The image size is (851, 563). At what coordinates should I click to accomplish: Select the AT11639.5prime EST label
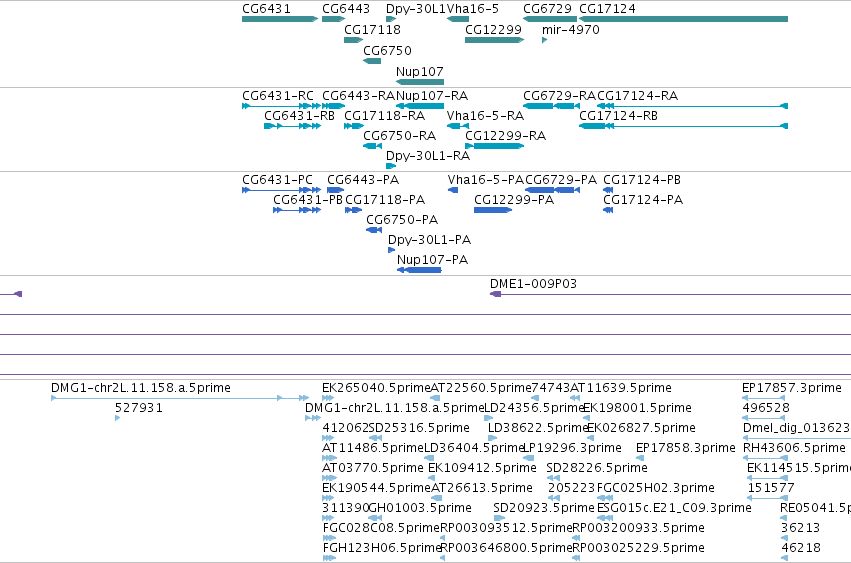(621, 388)
